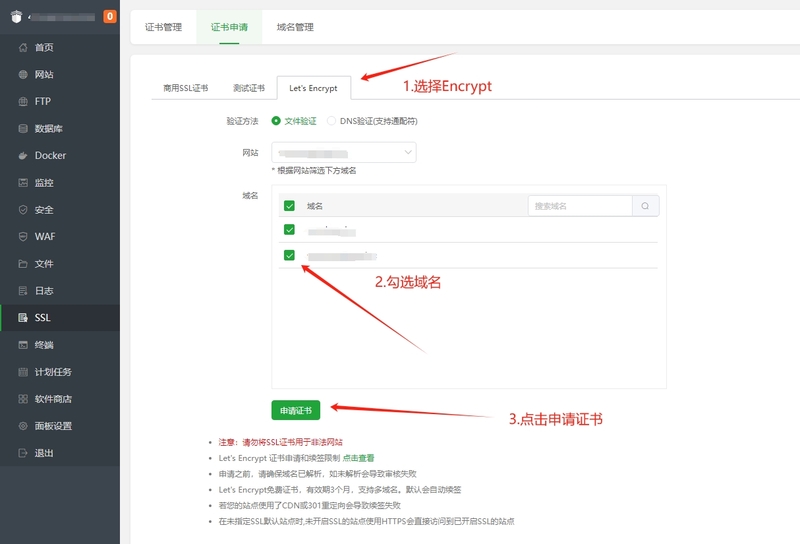
Task: Click the database icon beside 数据库
Action: [23, 129]
